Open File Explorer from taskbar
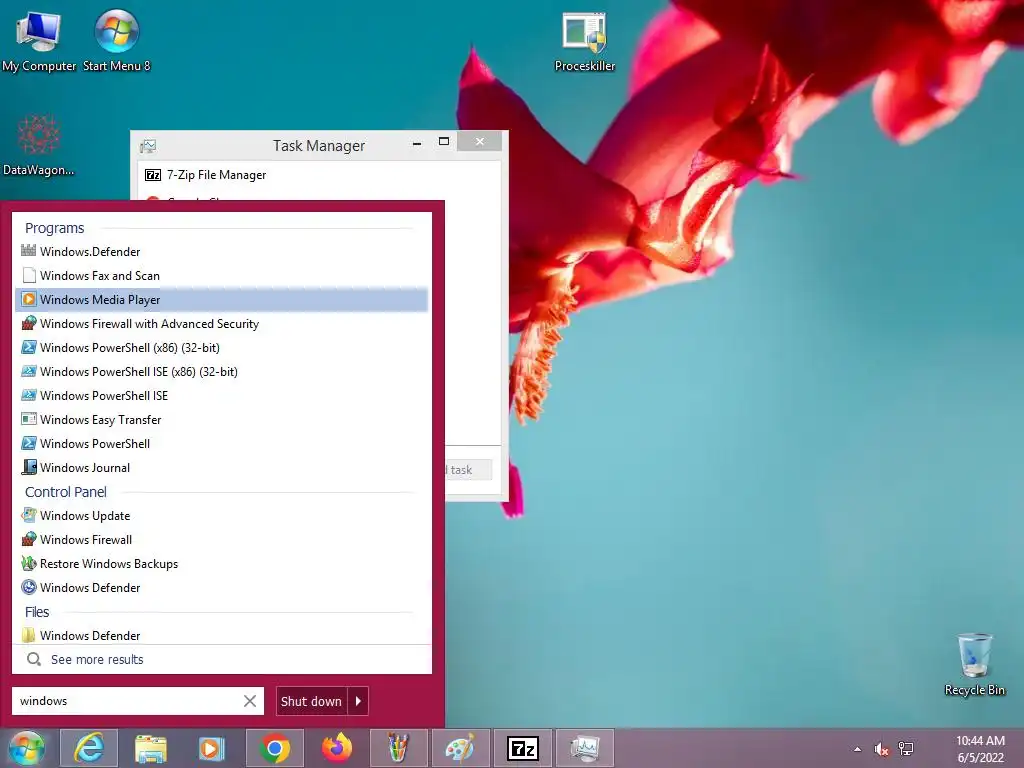The height and width of the screenshot is (768, 1024). click(151, 748)
